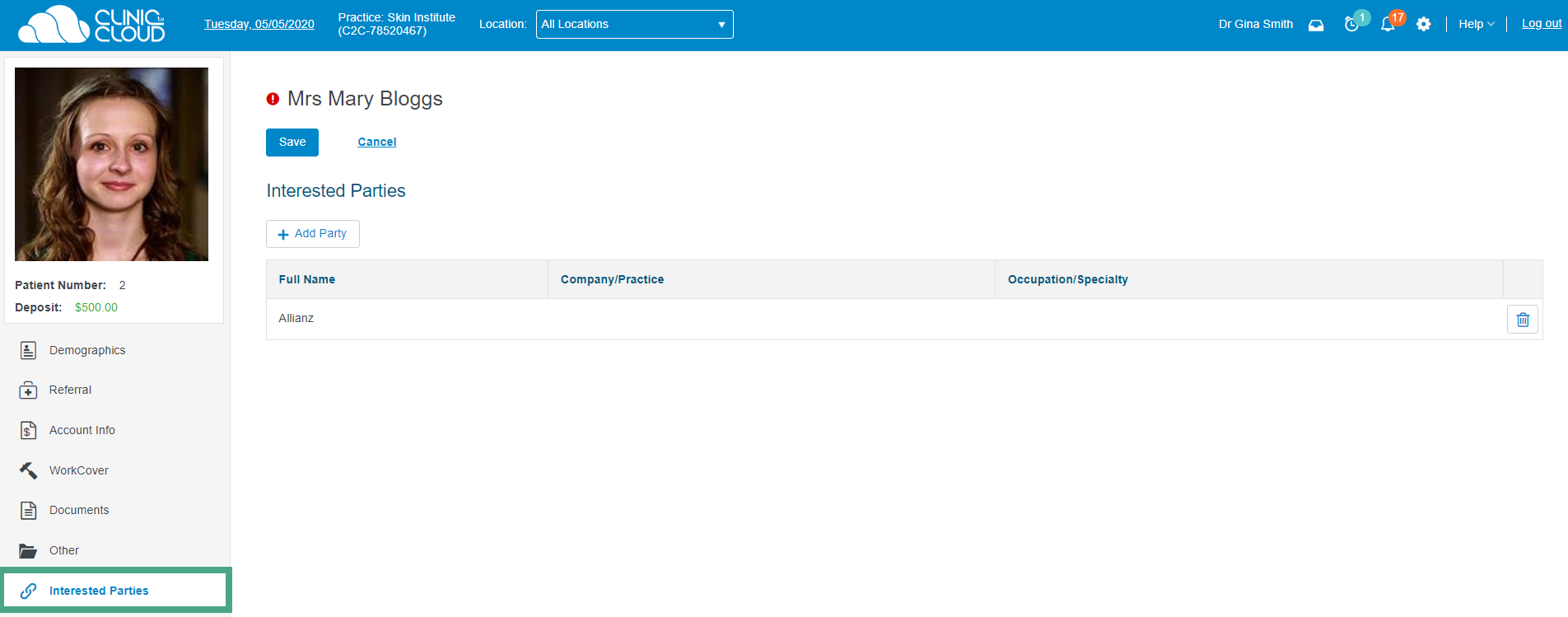The width and height of the screenshot is (1568, 617).
Task: Click the Other folder icon
Action: click(x=28, y=550)
